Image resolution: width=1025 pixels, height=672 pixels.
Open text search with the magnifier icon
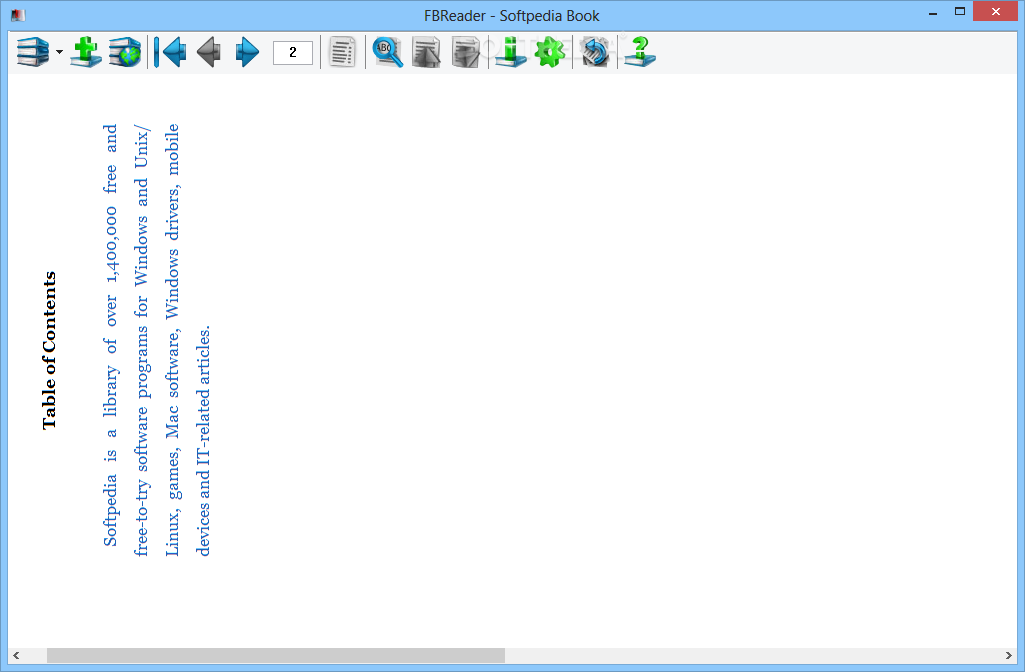pyautogui.click(x=388, y=52)
